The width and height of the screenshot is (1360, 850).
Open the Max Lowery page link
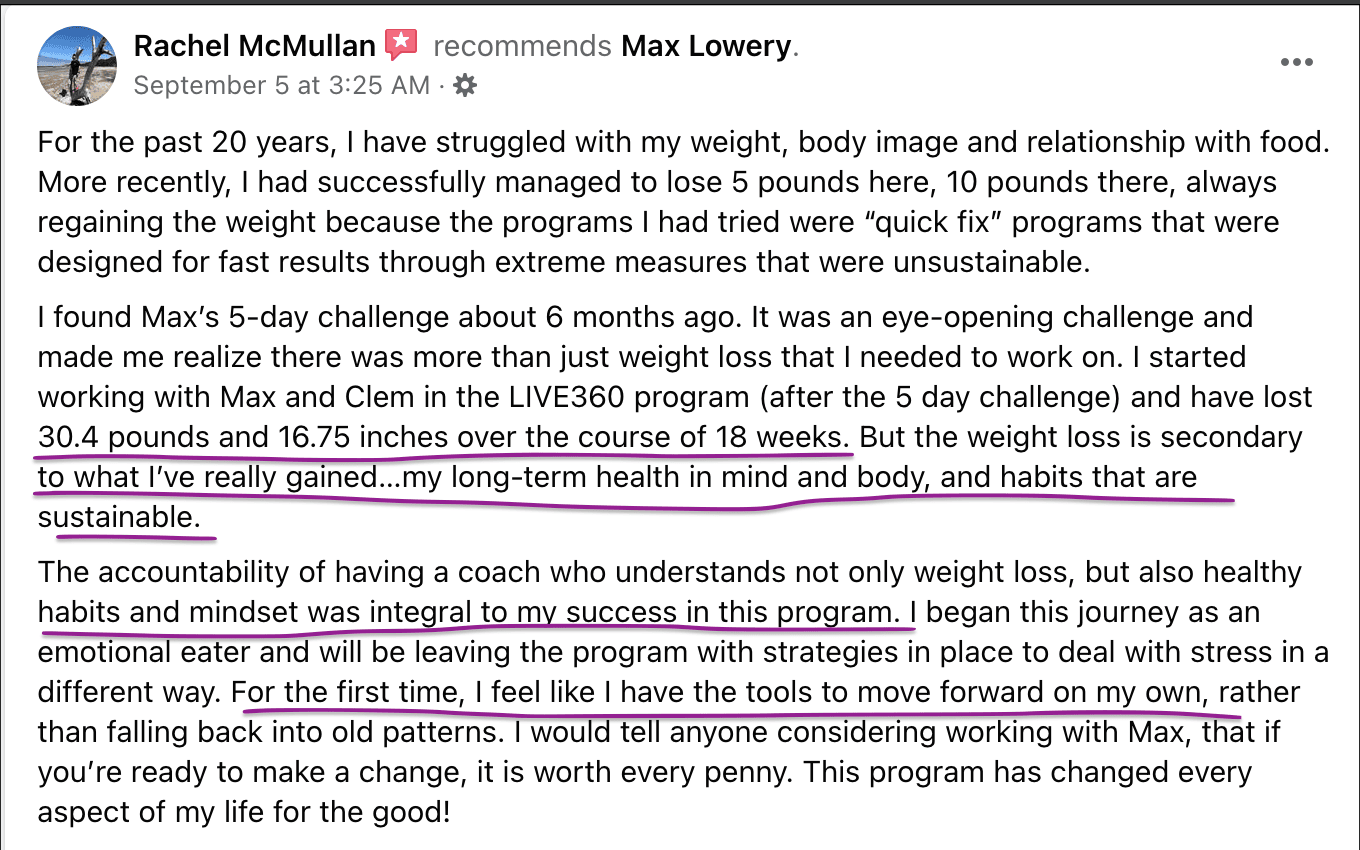click(706, 46)
